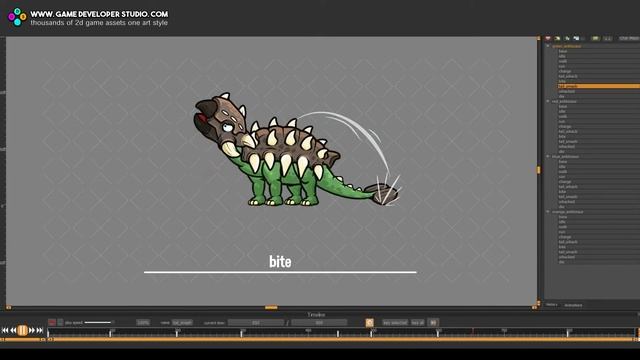Screen dimensions: 640x360
Task: Select the bite animation under green_ankylosaur
Action: click(x=562, y=81)
